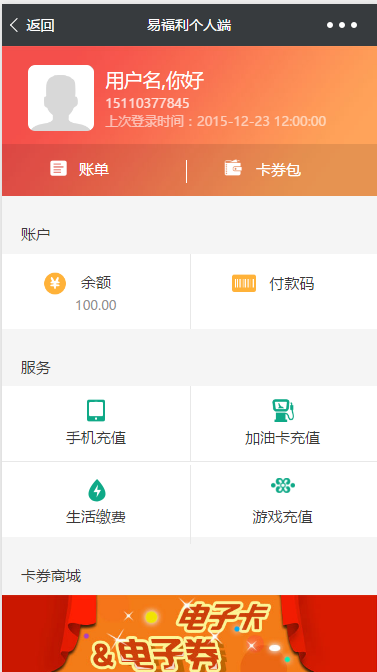Select 生活缴费 utility payment label
The height and width of the screenshot is (672, 377).
(x=96, y=517)
